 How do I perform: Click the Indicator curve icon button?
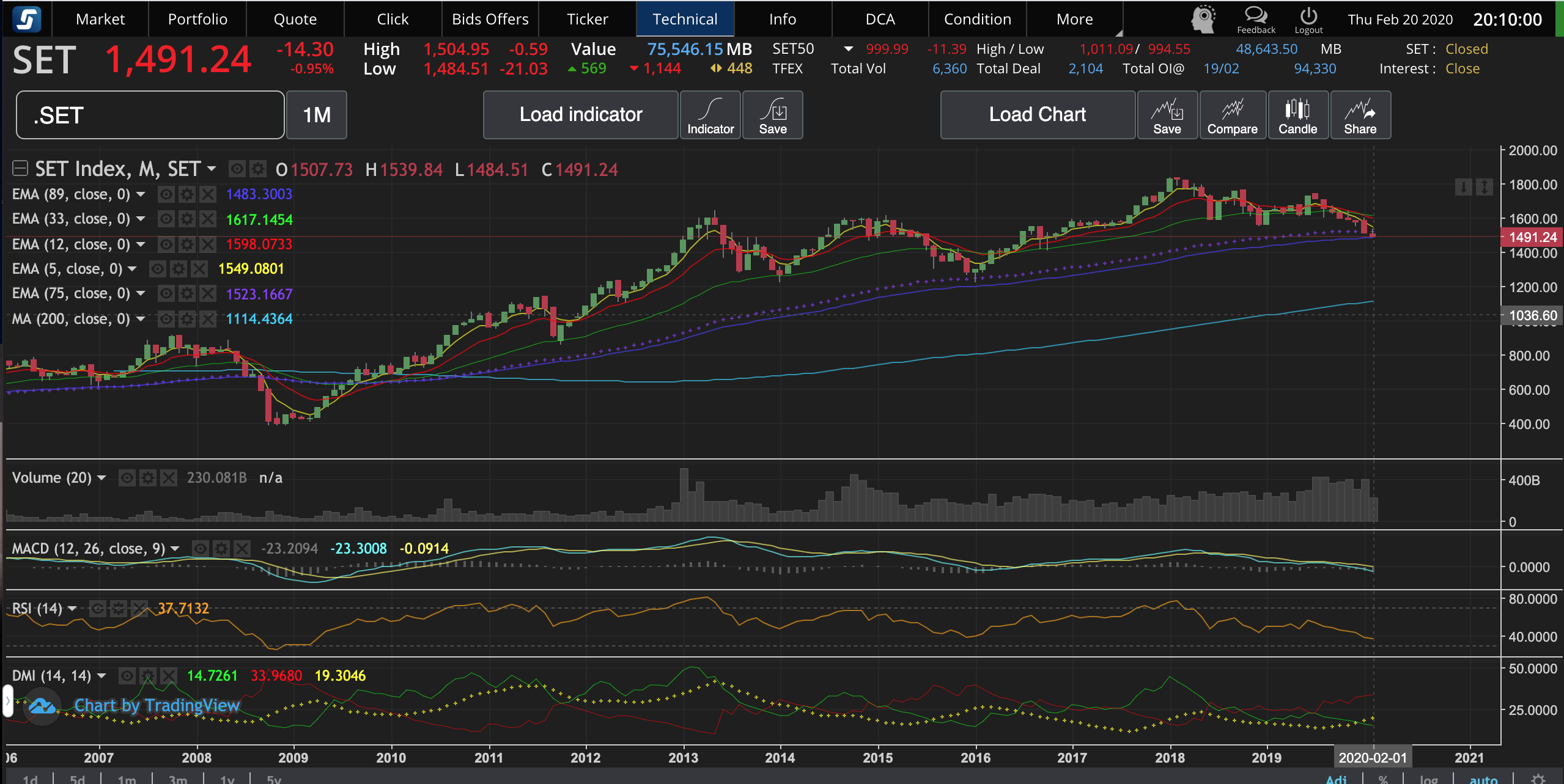pyautogui.click(x=710, y=115)
